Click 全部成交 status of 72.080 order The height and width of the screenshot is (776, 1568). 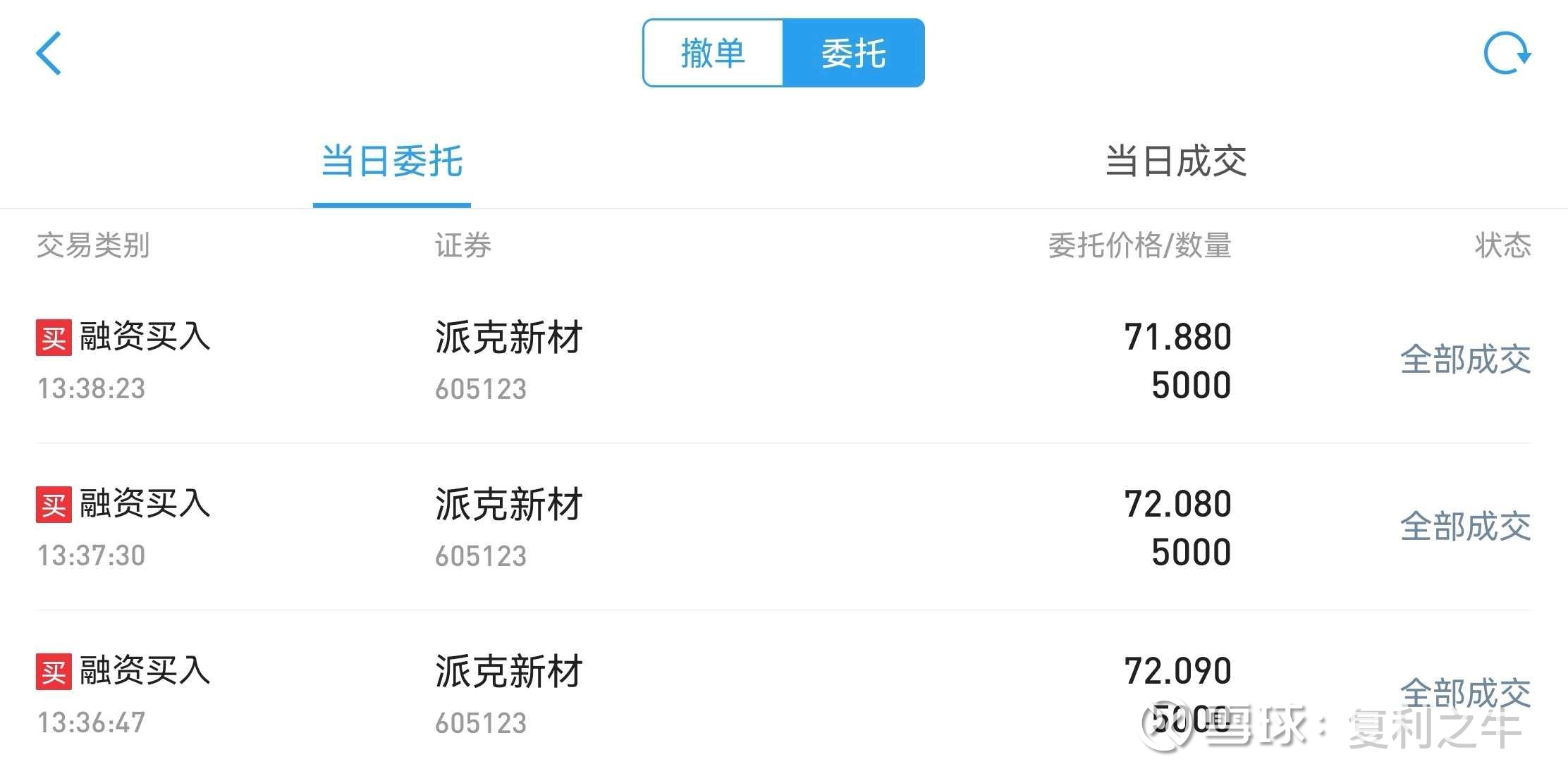click(x=1465, y=527)
